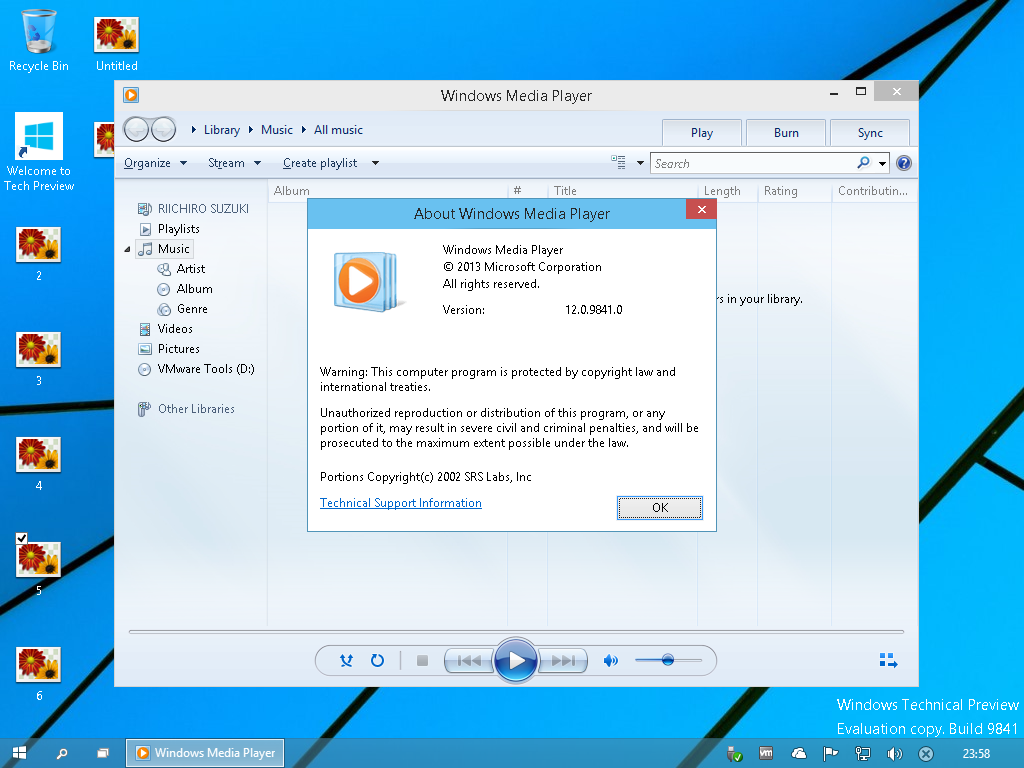The width and height of the screenshot is (1024, 768).
Task: Close the About Windows Media Player dialog
Action: click(701, 210)
